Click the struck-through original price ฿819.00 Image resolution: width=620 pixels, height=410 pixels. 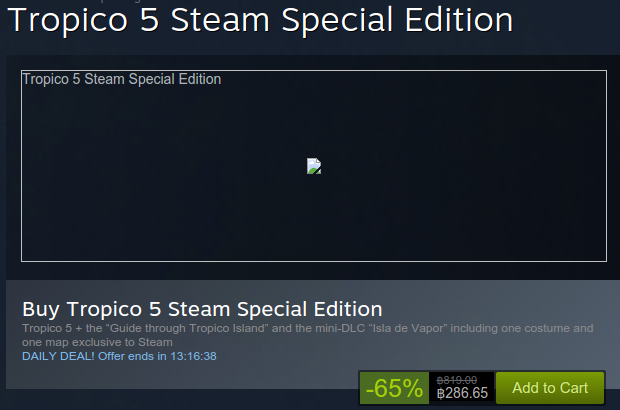457,380
